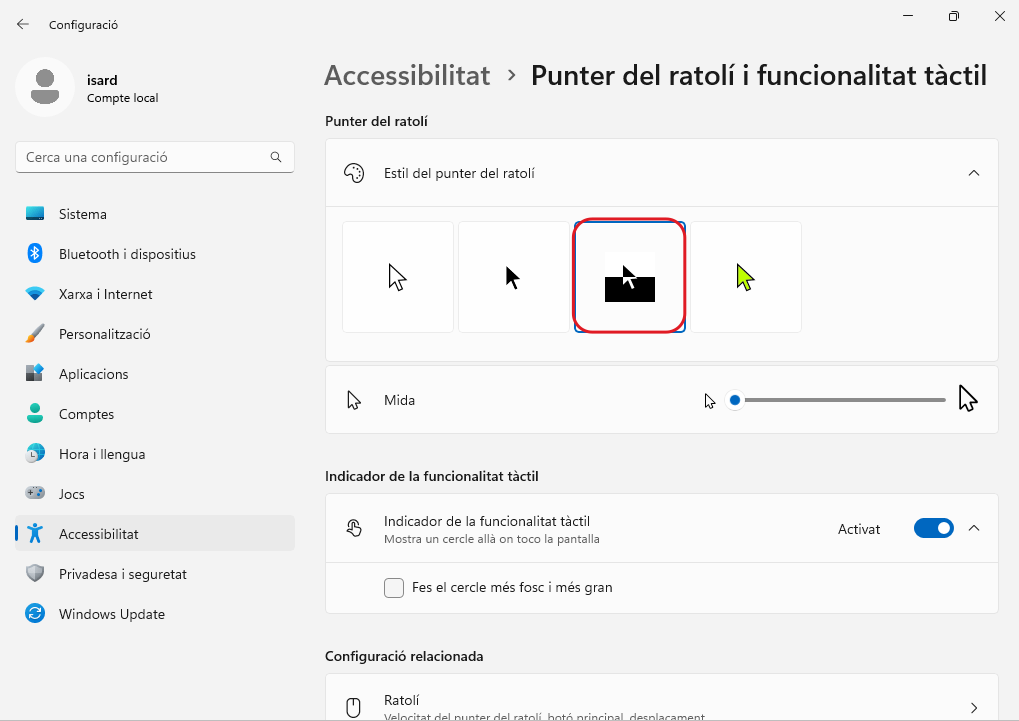The width and height of the screenshot is (1019, 721).
Task: Collapse the touch indicator options chevron
Action: (x=974, y=528)
